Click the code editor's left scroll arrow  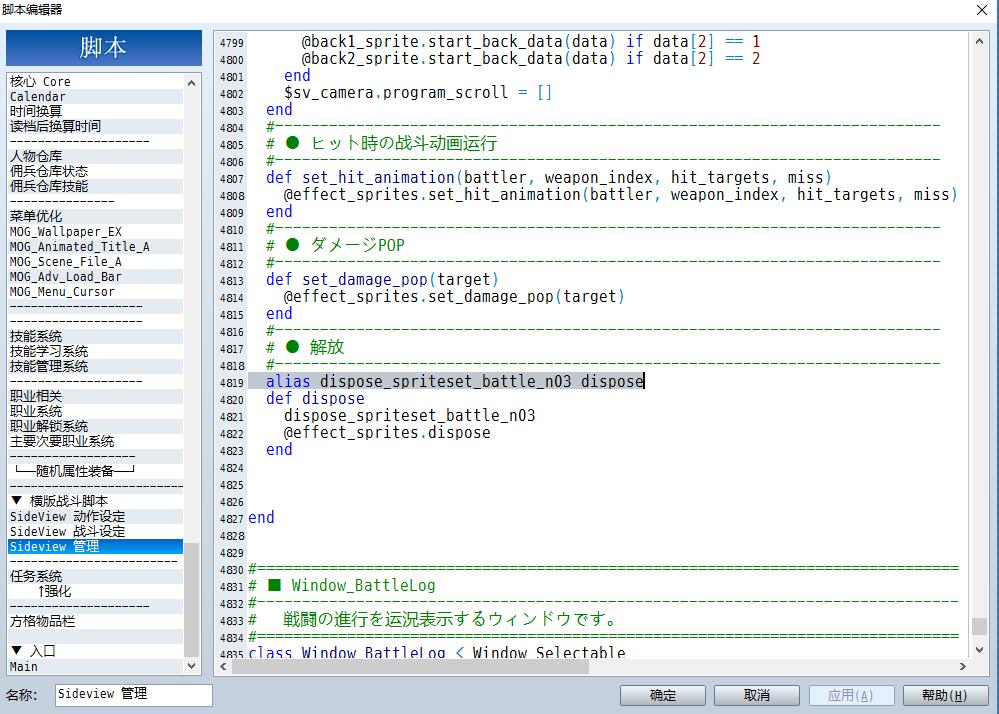[x=223, y=666]
